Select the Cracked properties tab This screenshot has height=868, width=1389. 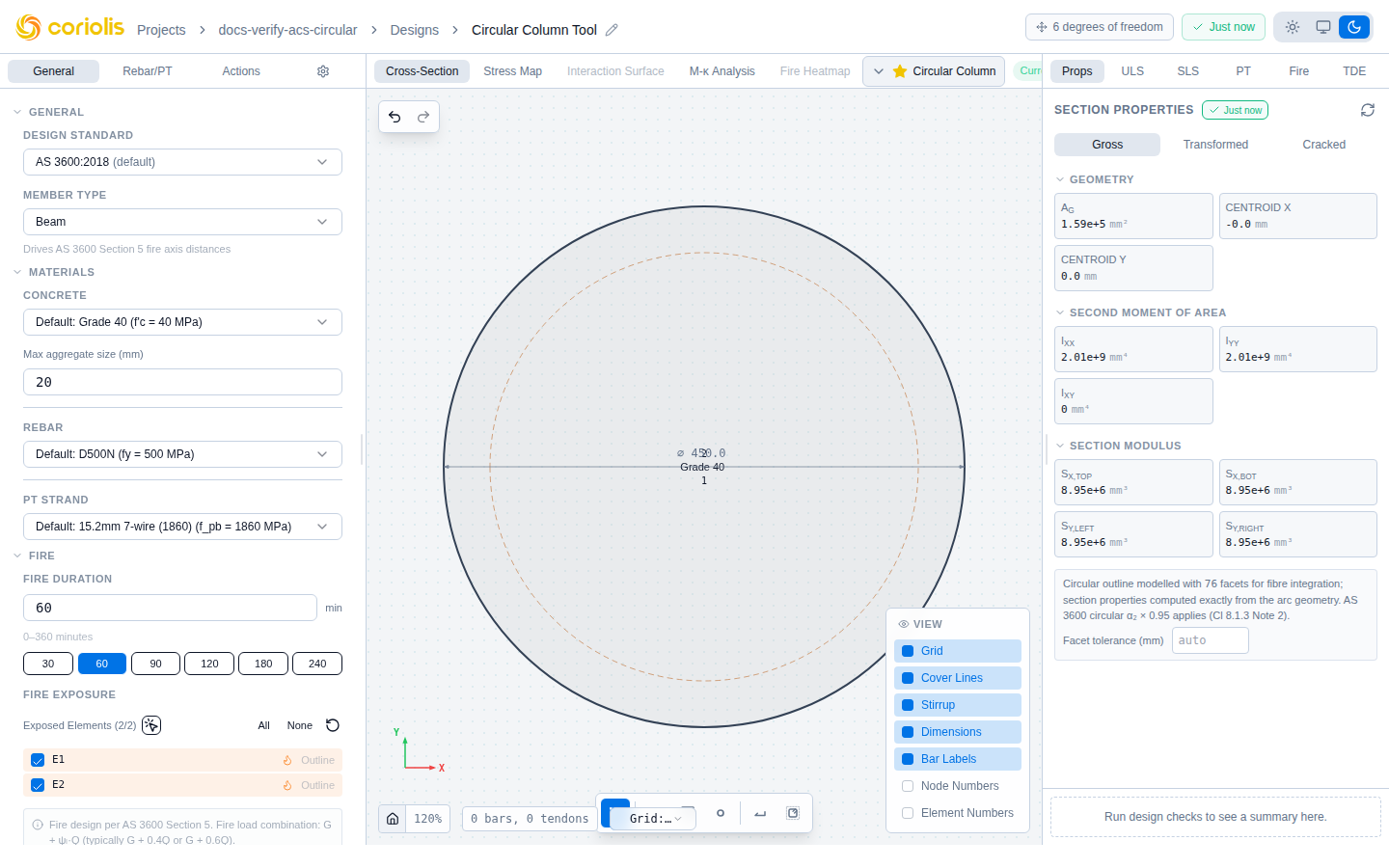coord(1323,145)
